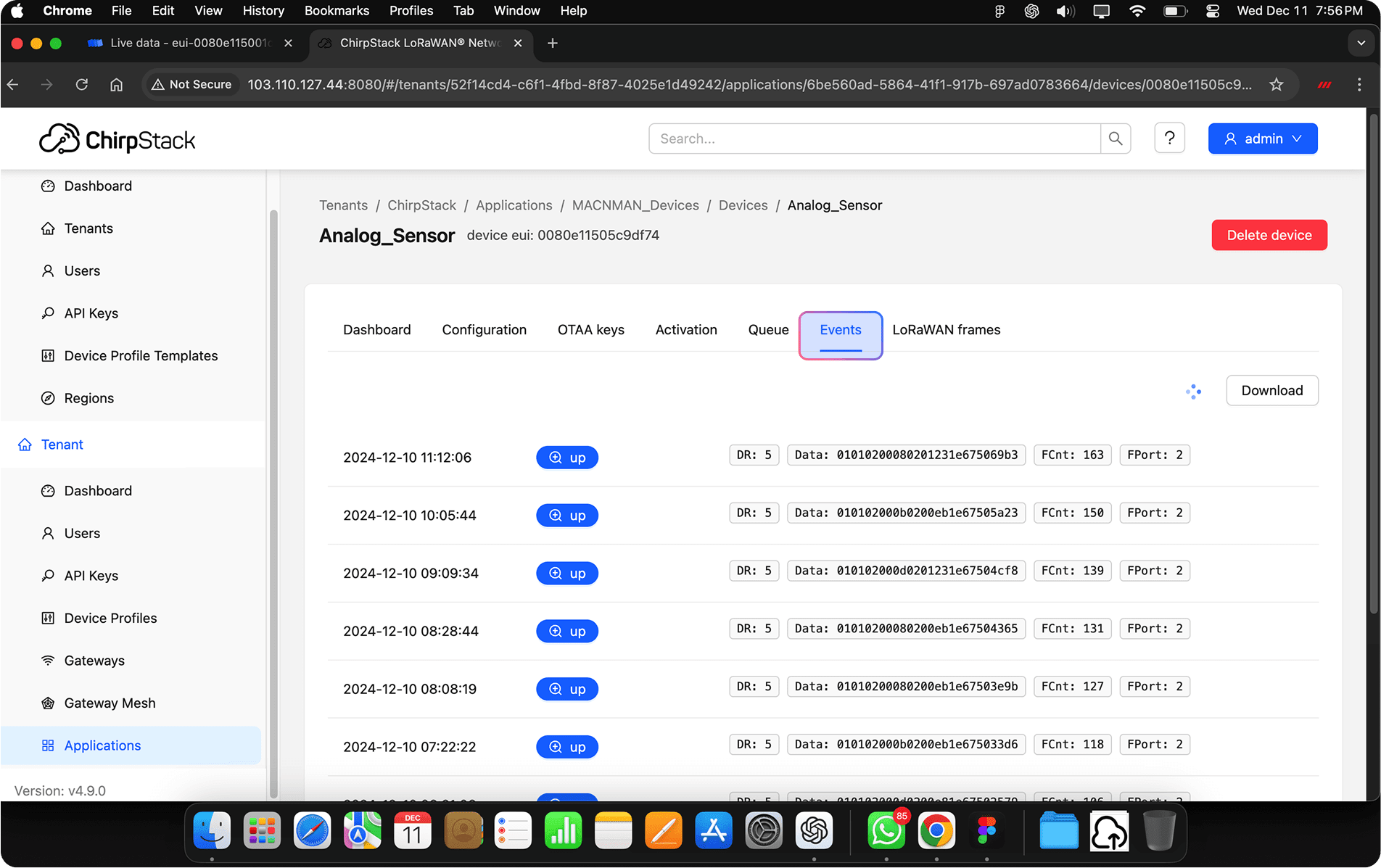Click the Download events button
Viewport: 1381px width, 868px height.
1271,391
